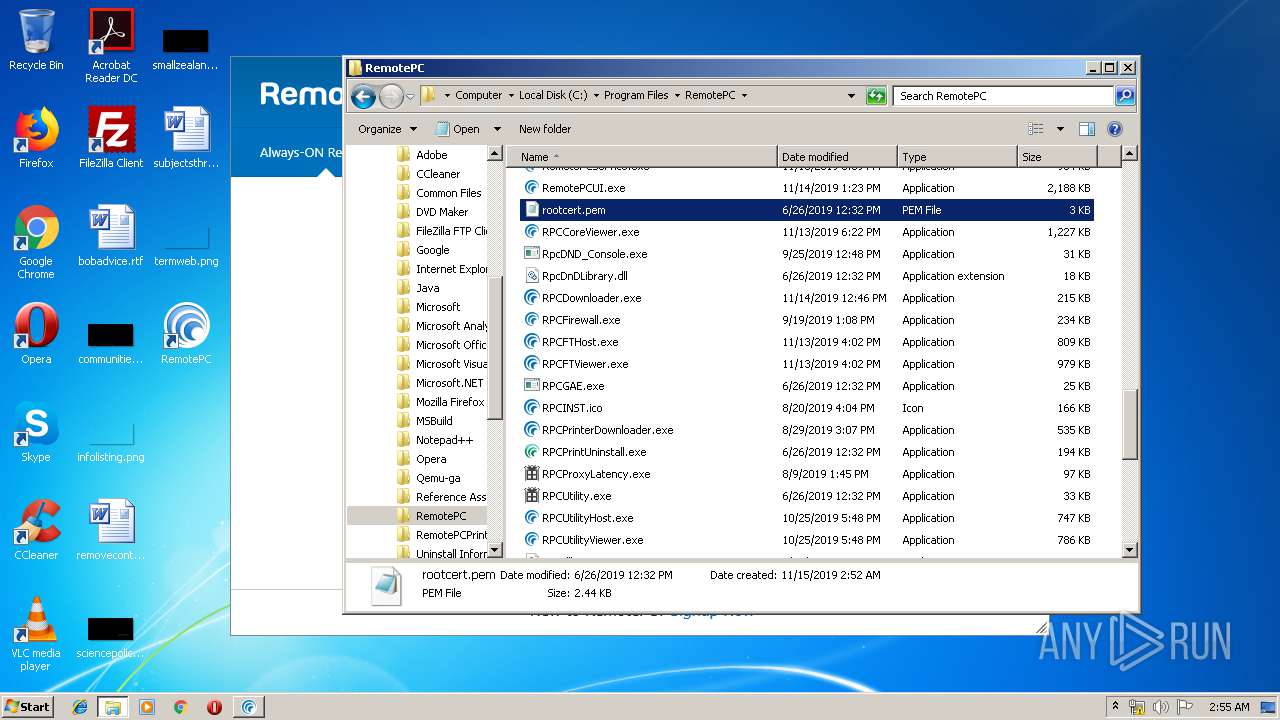The image size is (1280, 720).
Task: Click the Windows Start button
Action: click(x=28, y=707)
